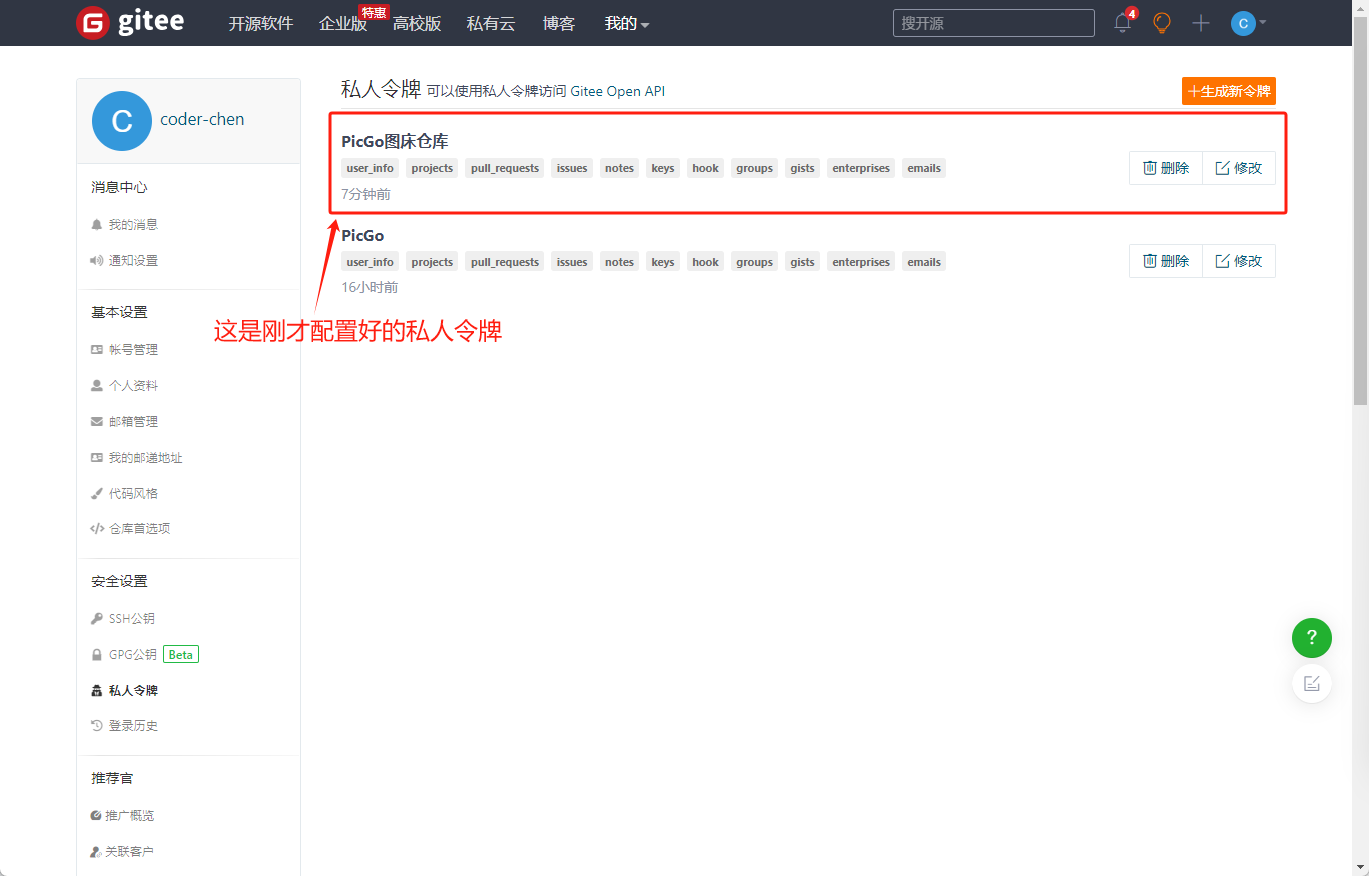Click the 生成新令牌 button
The height and width of the screenshot is (876, 1369).
(1229, 91)
